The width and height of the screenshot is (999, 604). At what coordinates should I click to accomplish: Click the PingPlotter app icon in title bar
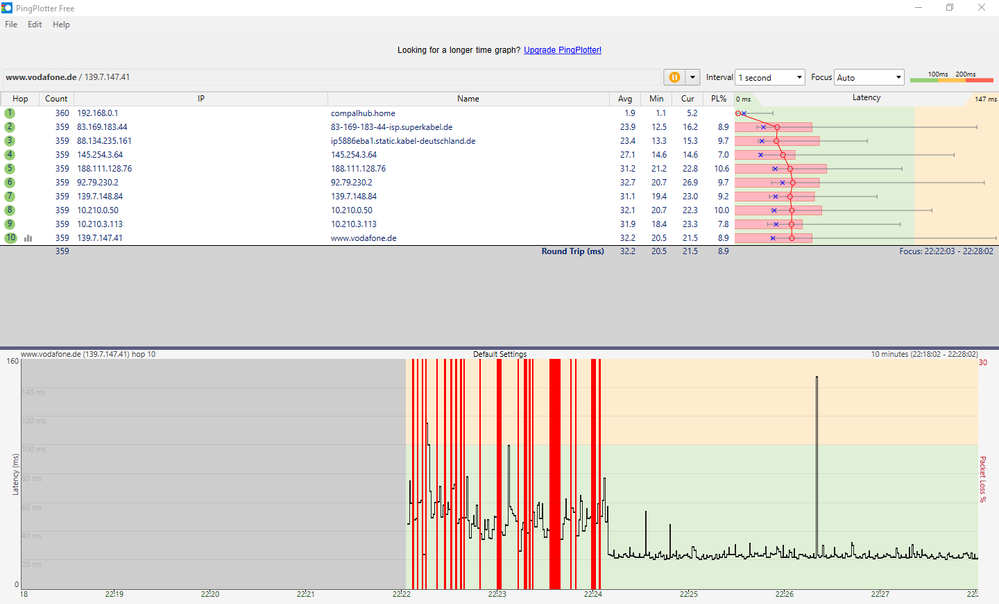click(x=8, y=8)
